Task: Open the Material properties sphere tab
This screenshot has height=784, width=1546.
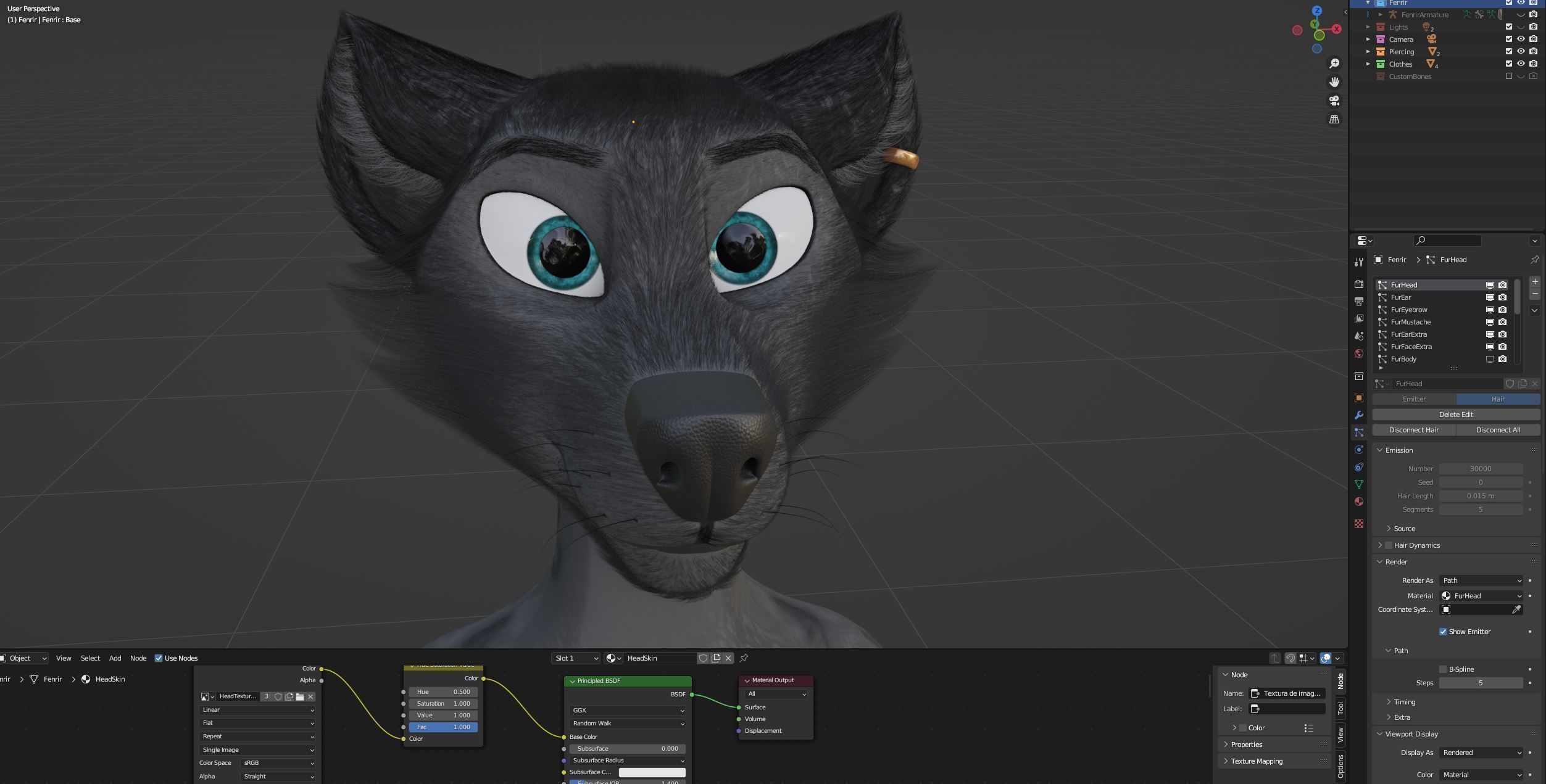Action: (x=1358, y=501)
